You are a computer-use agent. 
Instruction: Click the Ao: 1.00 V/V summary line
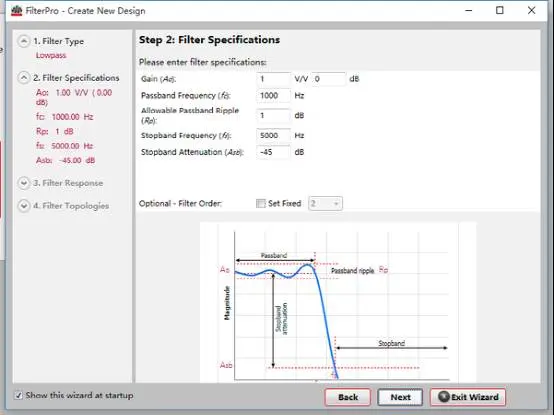point(74,97)
